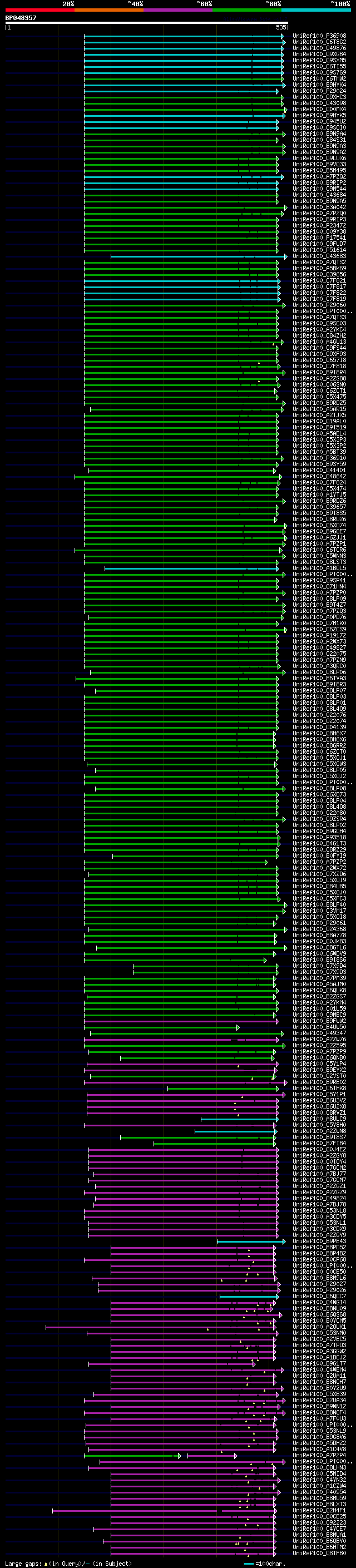Open hit UniRef100_O49876
Viewport: 356px width, 1568px height.
[319, 48]
